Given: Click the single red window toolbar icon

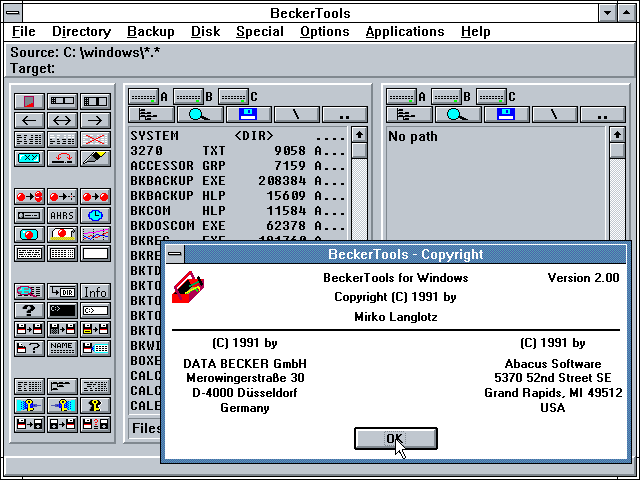Looking at the screenshot, I should pyautogui.click(x=29, y=102).
